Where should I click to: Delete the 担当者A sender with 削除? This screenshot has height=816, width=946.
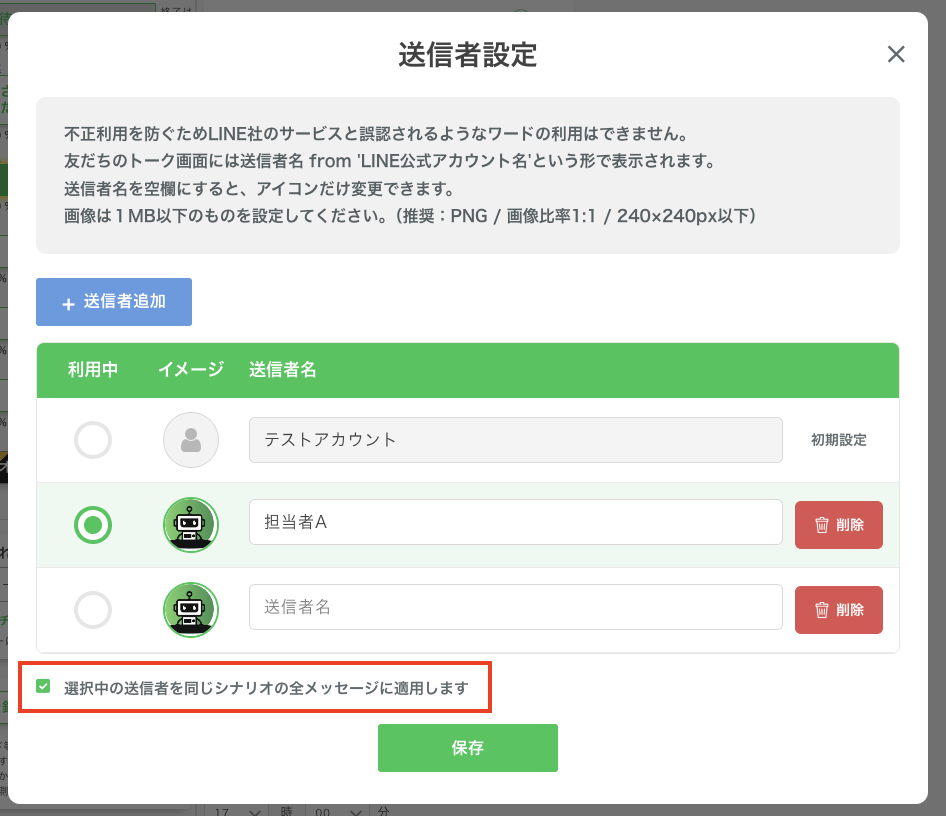coord(838,525)
